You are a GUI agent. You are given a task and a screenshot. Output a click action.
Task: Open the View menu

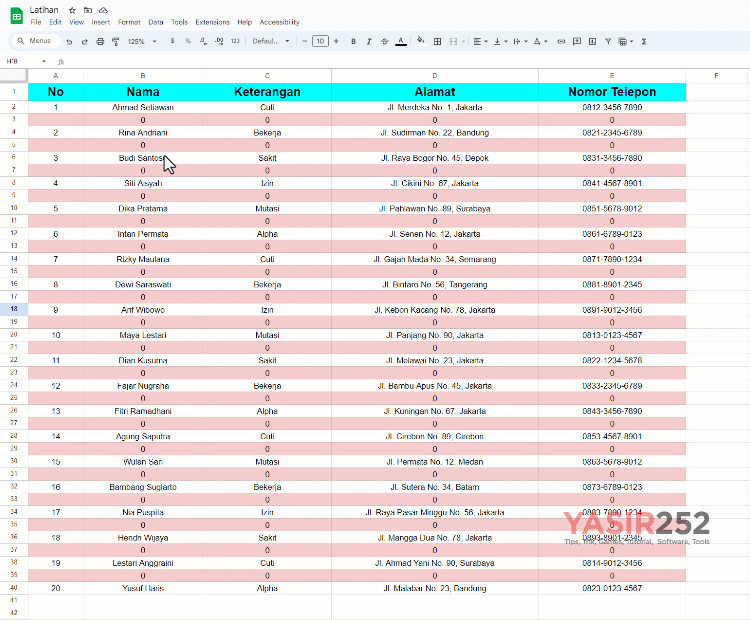(x=77, y=22)
